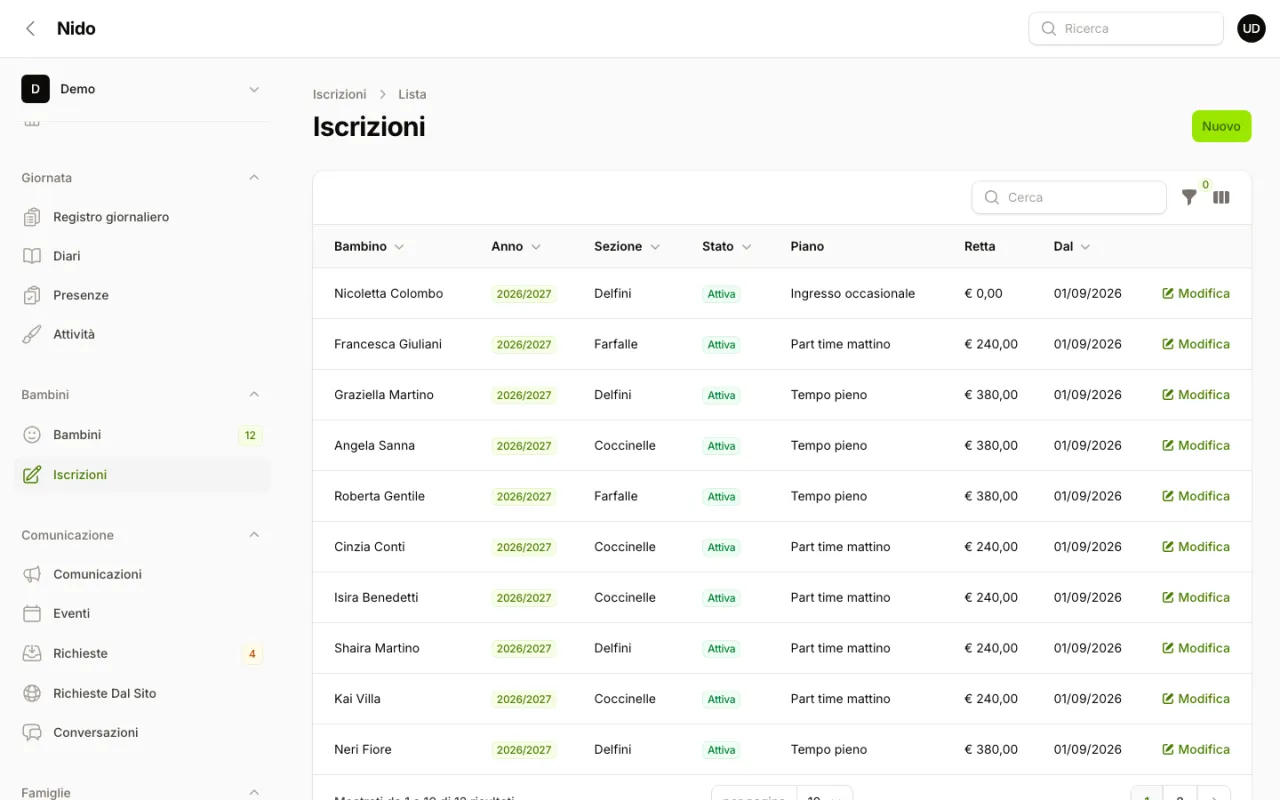
Task: Open Richieste inbox item
Action: tap(142, 653)
